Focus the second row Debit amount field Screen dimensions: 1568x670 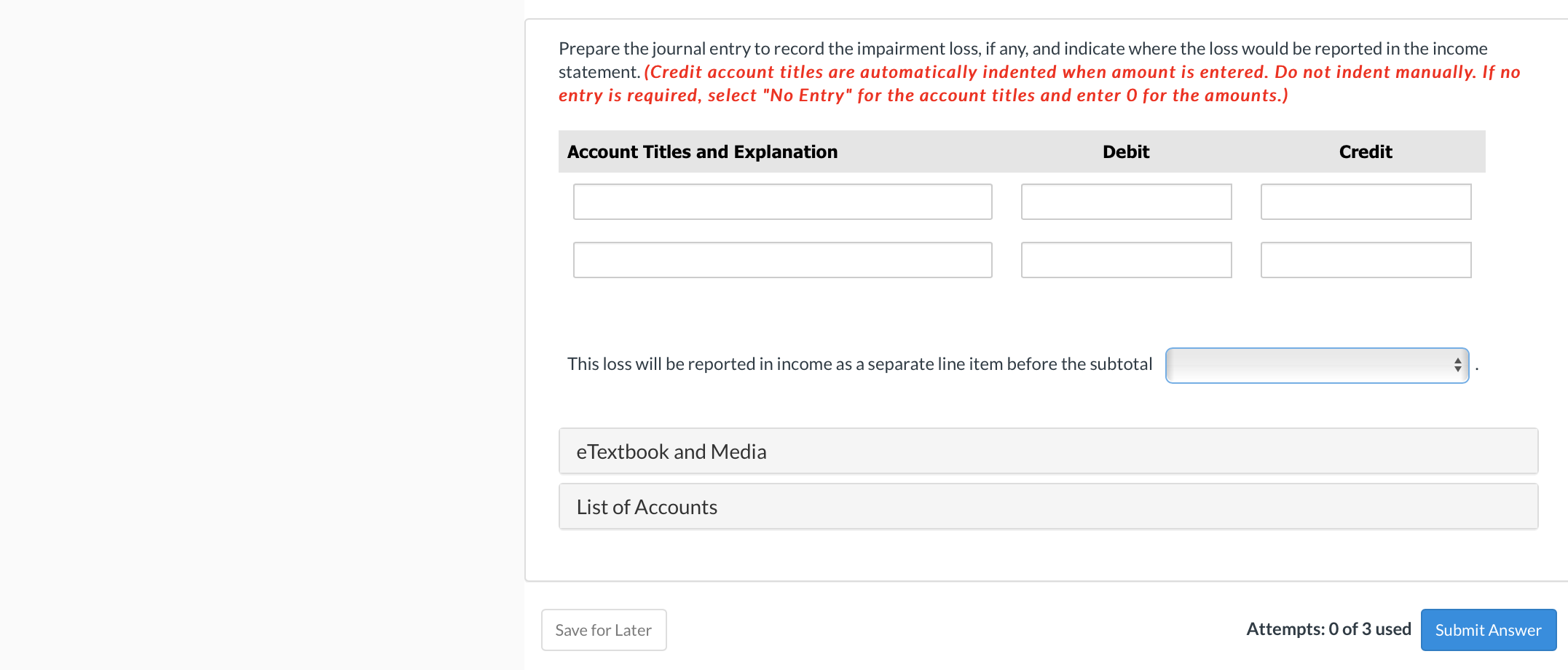[1126, 260]
